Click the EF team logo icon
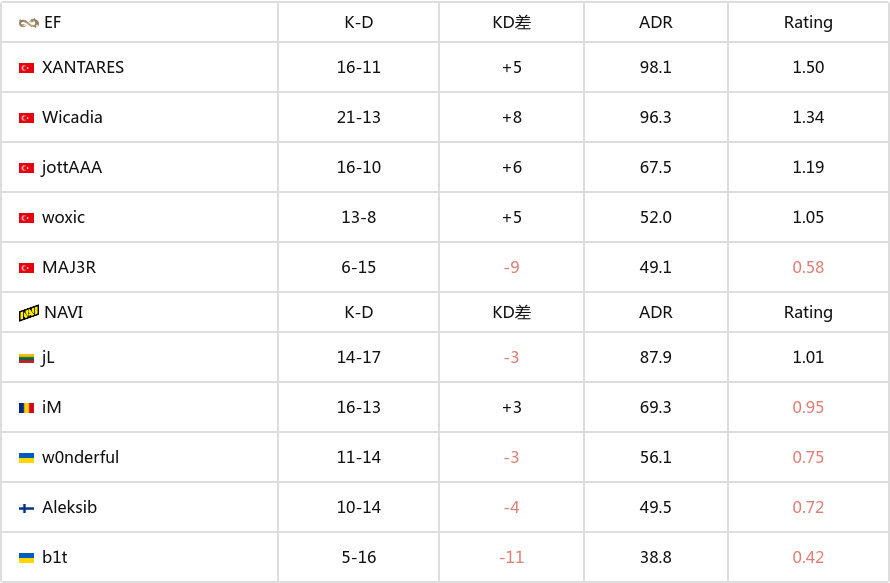The height and width of the screenshot is (583, 890). (28, 23)
